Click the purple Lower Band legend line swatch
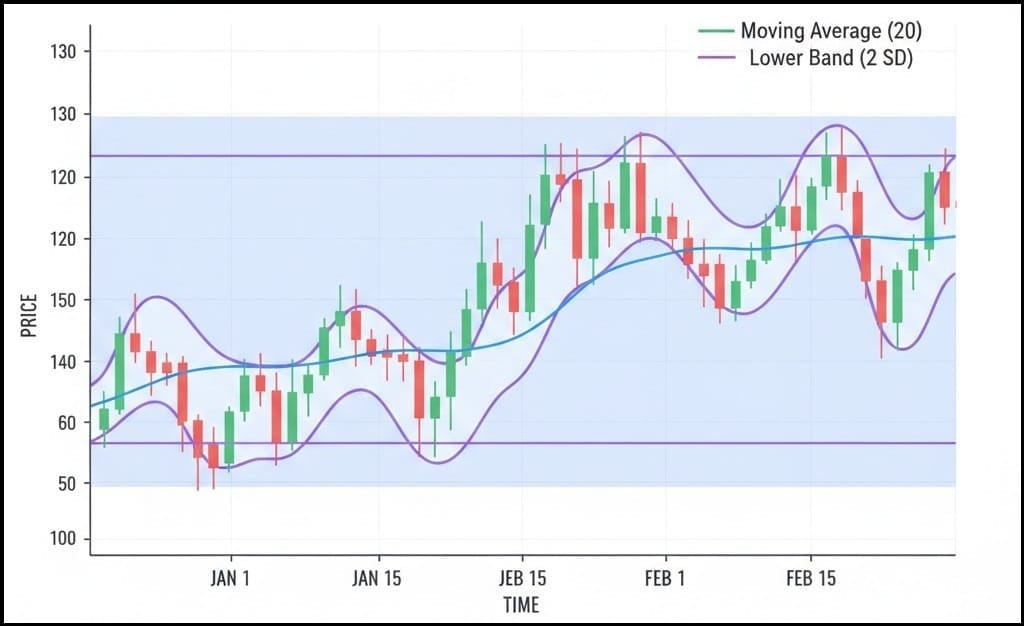Image resolution: width=1024 pixels, height=626 pixels. coord(714,59)
